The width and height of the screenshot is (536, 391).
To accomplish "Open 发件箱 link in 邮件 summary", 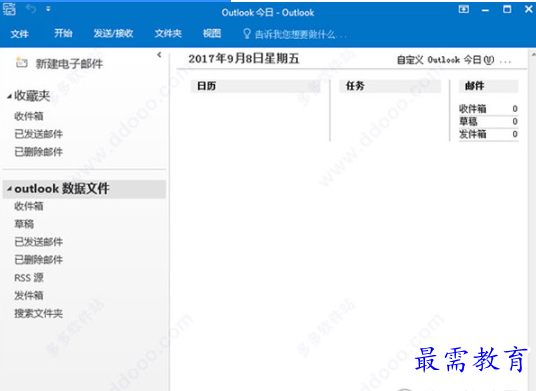I will pyautogui.click(x=473, y=134).
